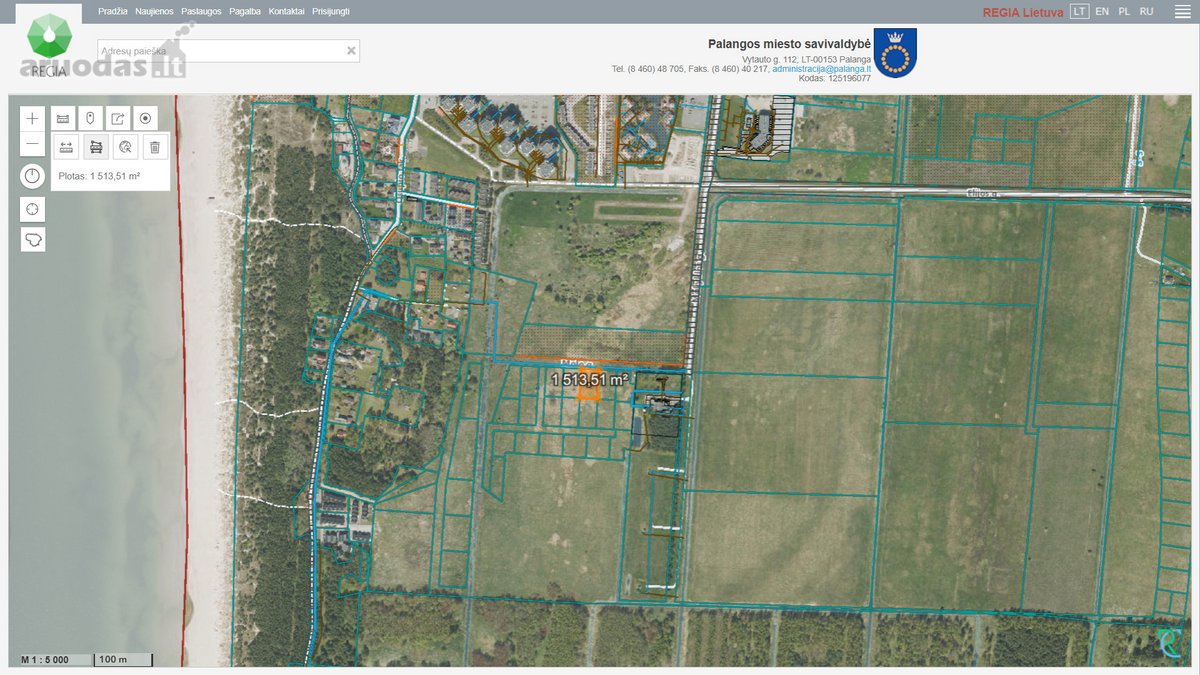Center map on my location crosshair

pos(33,209)
